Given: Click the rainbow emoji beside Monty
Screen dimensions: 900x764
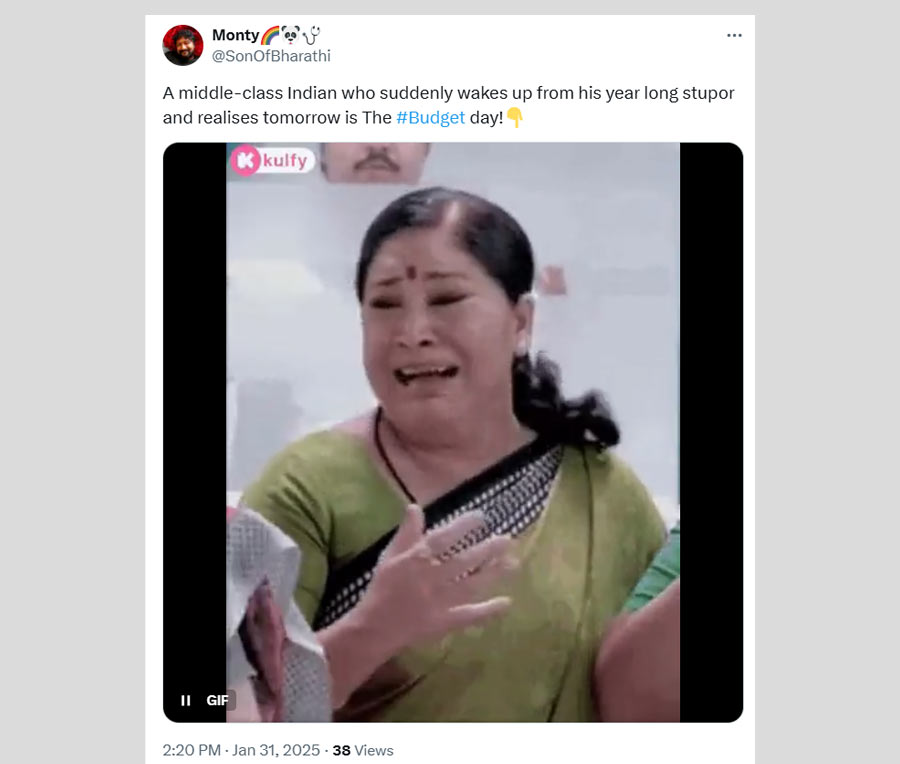Looking at the screenshot, I should pos(270,36).
